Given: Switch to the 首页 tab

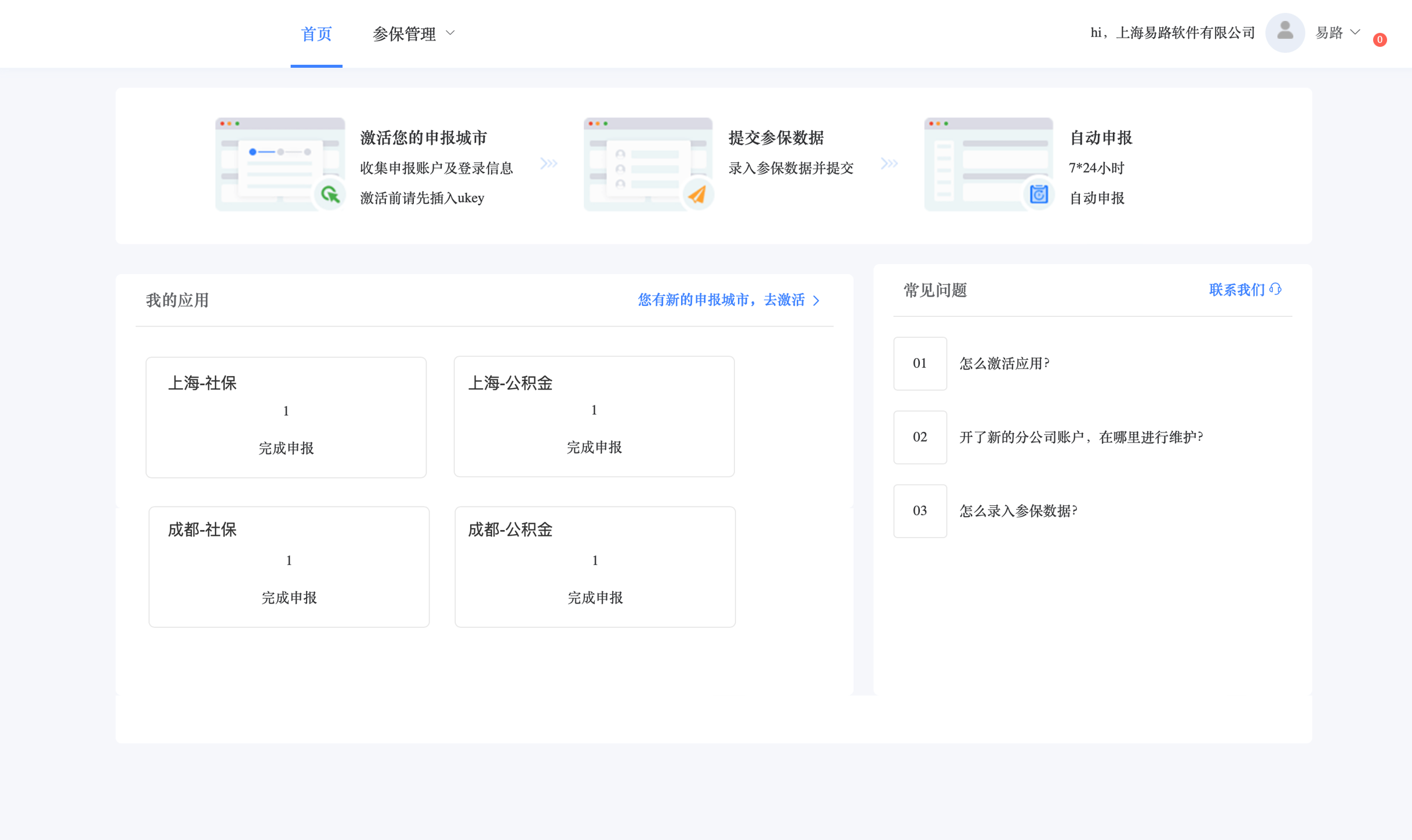Looking at the screenshot, I should point(316,34).
